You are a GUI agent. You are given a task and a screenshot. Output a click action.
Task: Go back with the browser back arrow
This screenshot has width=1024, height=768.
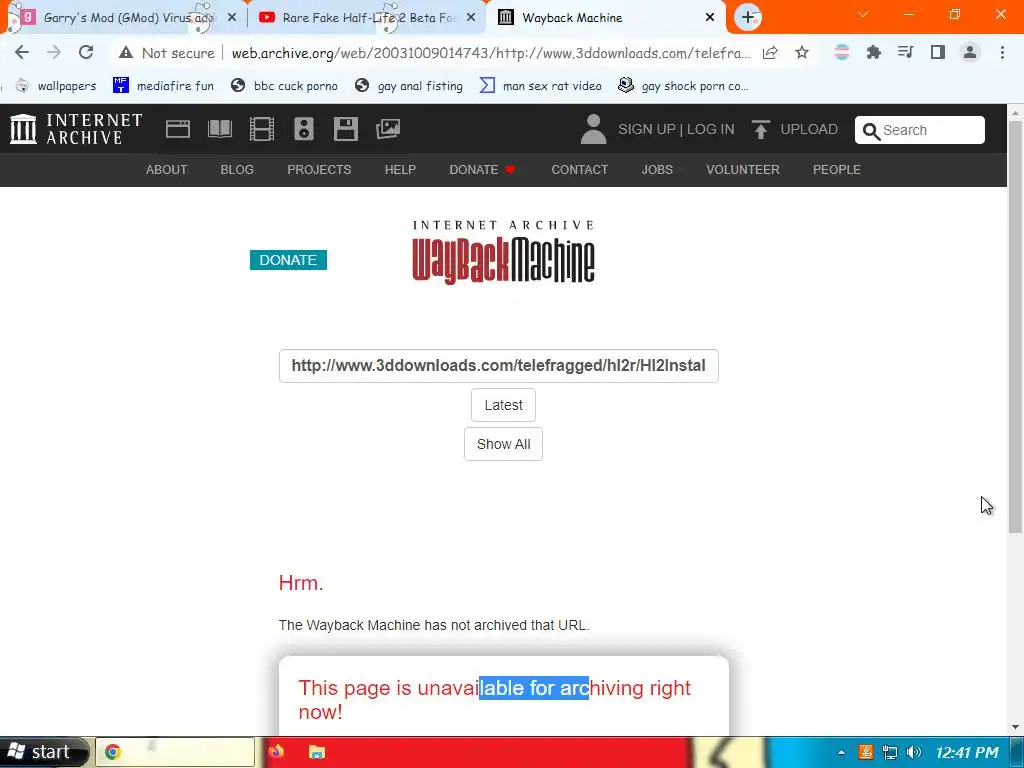[x=22, y=52]
